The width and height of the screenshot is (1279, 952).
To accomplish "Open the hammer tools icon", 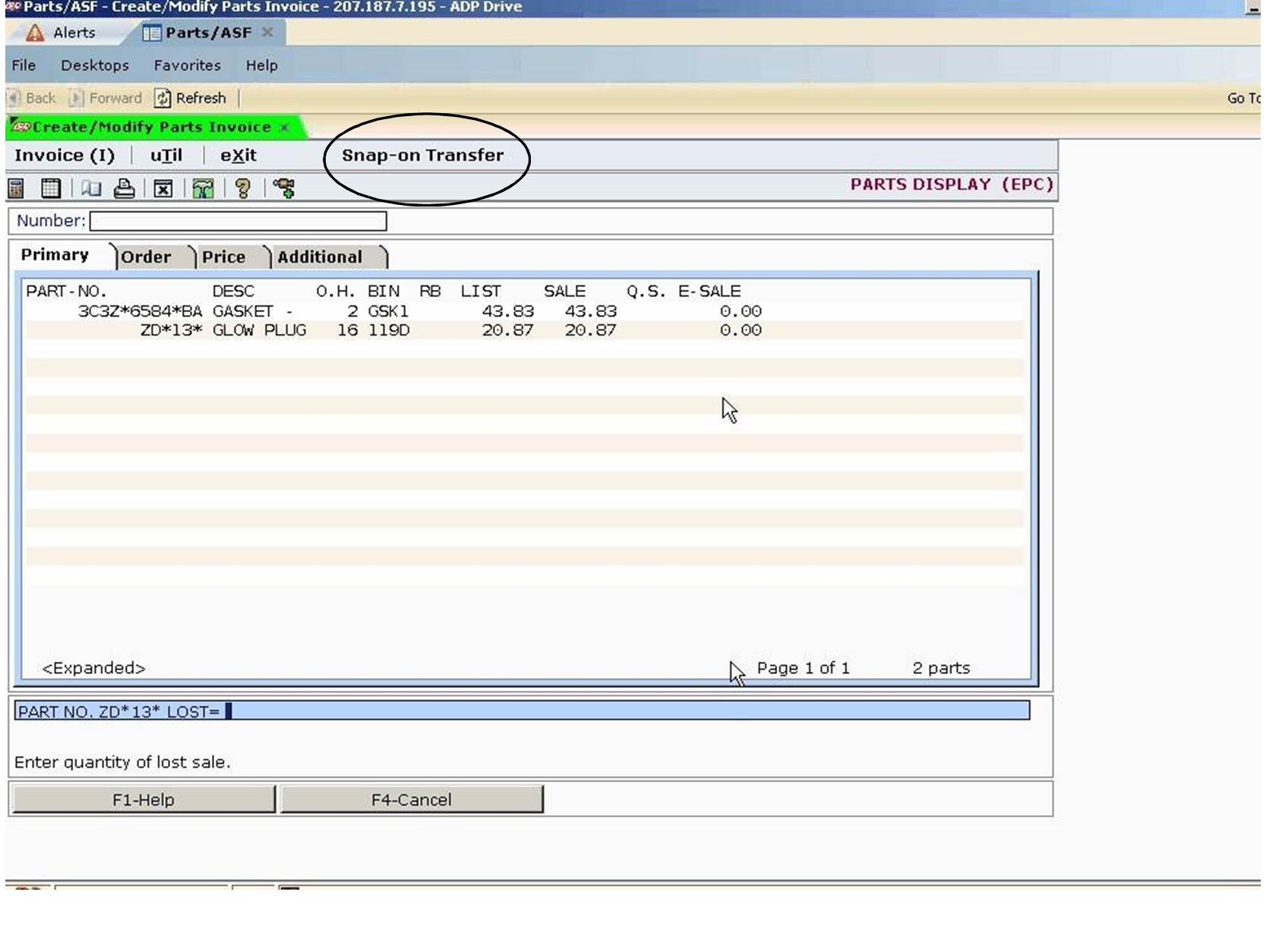I will 203,188.
